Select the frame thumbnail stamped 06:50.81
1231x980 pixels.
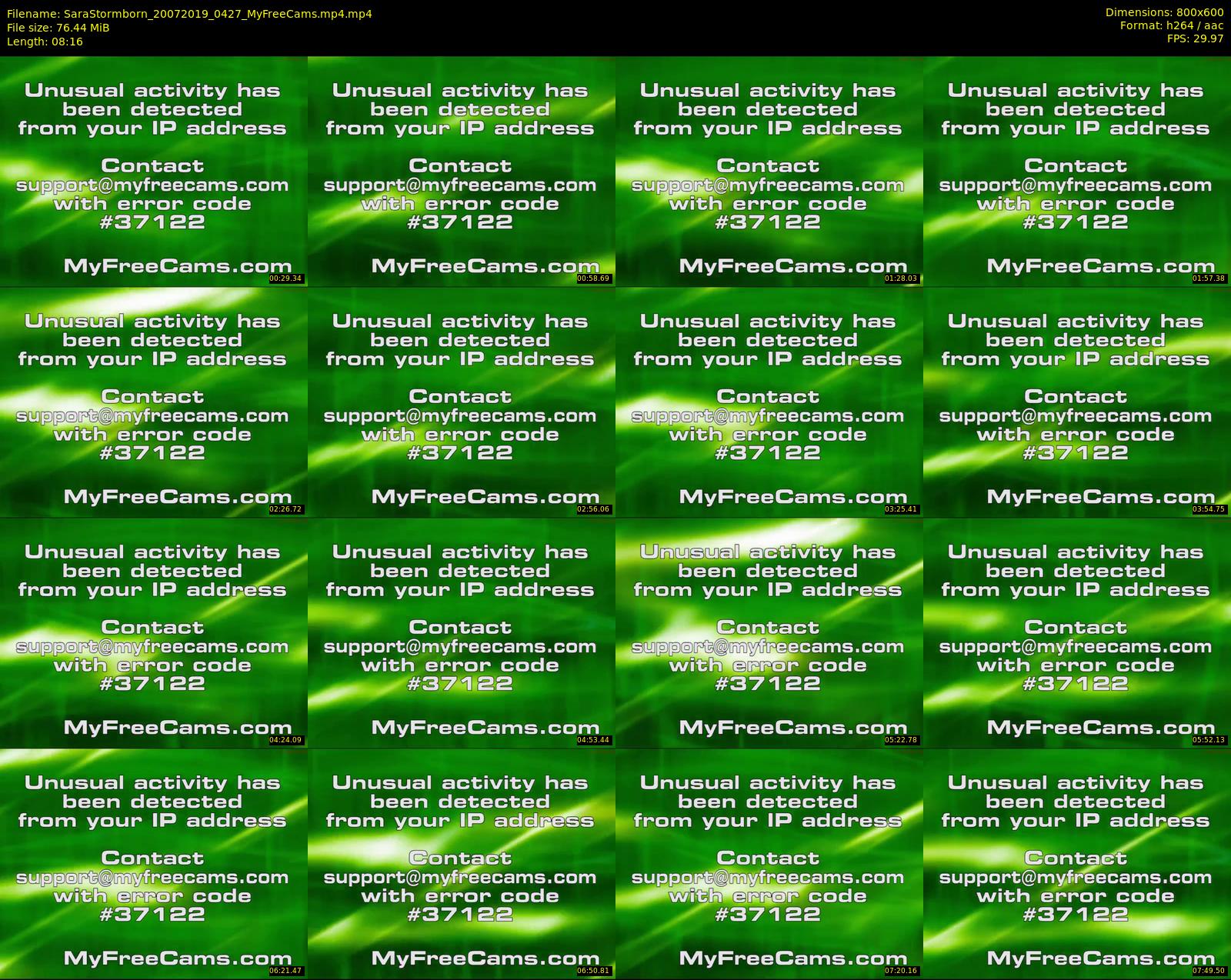click(x=462, y=863)
